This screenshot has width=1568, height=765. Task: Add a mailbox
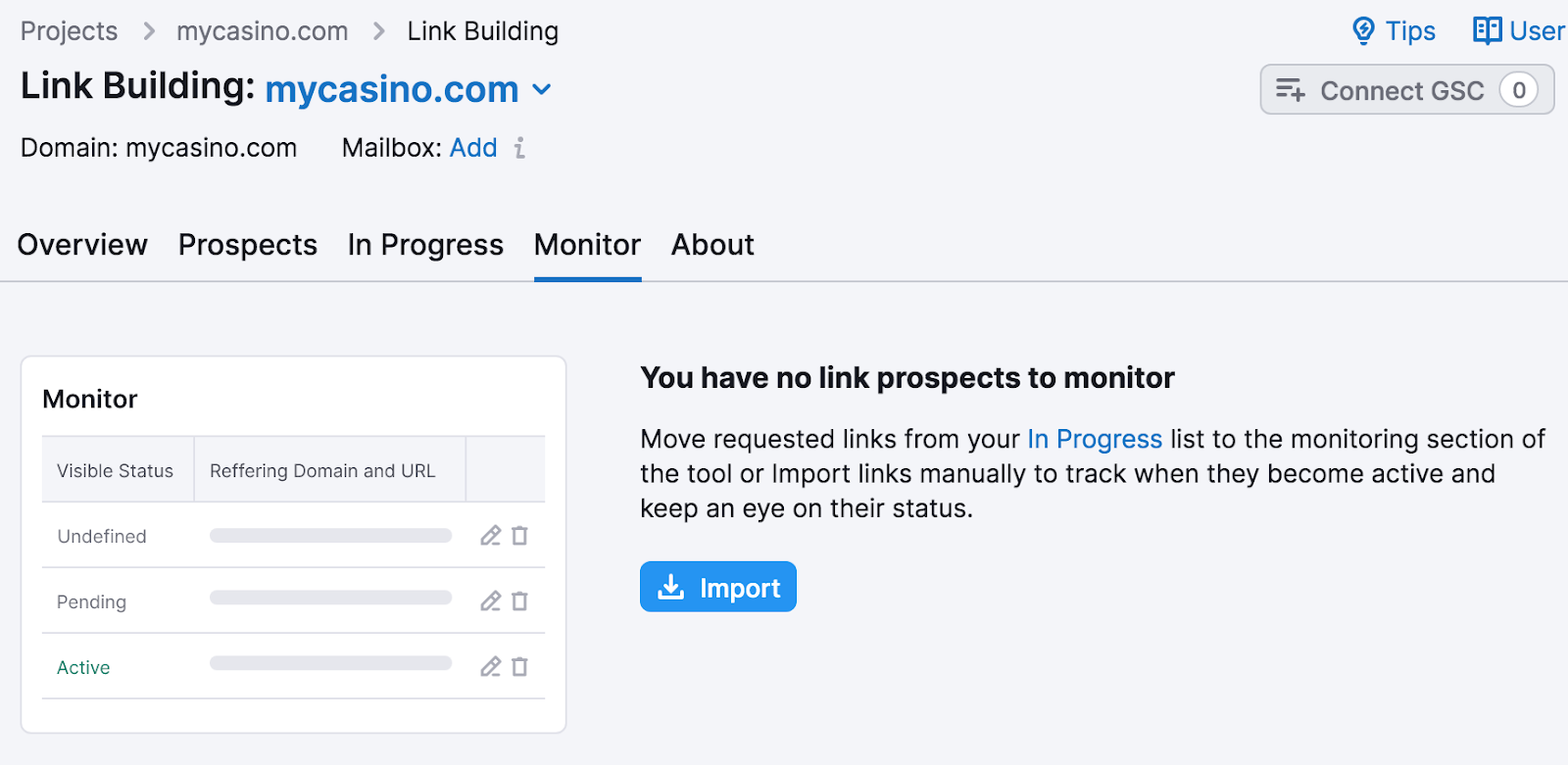coord(473,147)
